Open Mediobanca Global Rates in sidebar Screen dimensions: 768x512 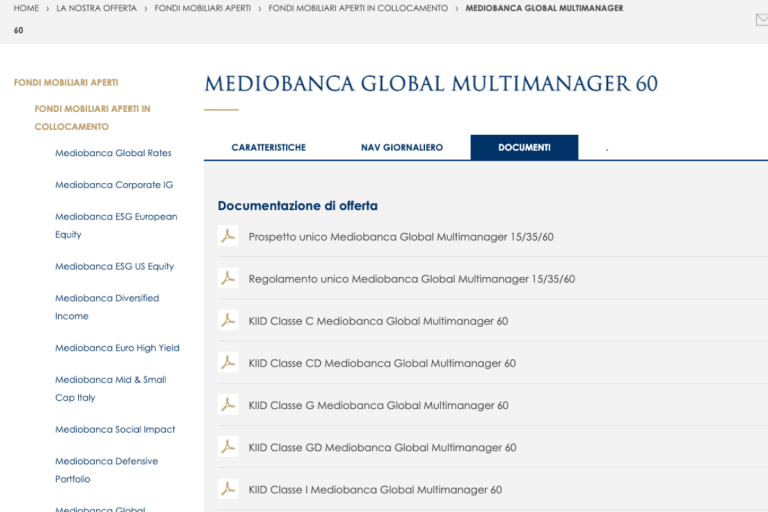click(x=113, y=153)
